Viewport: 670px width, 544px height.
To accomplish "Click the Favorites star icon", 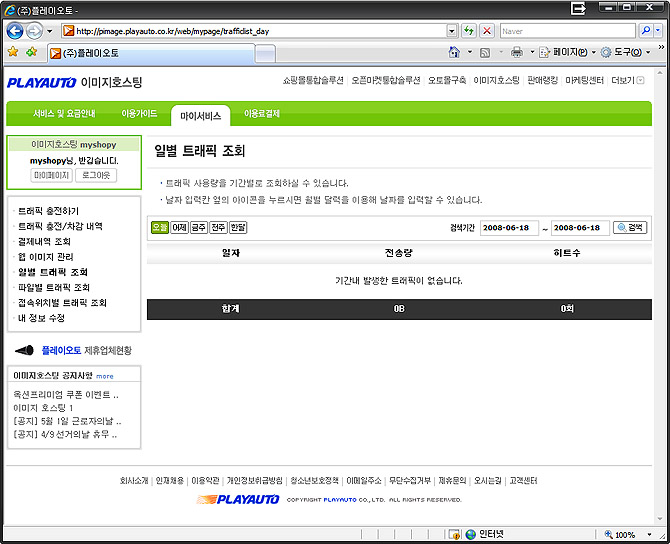I will [13, 52].
